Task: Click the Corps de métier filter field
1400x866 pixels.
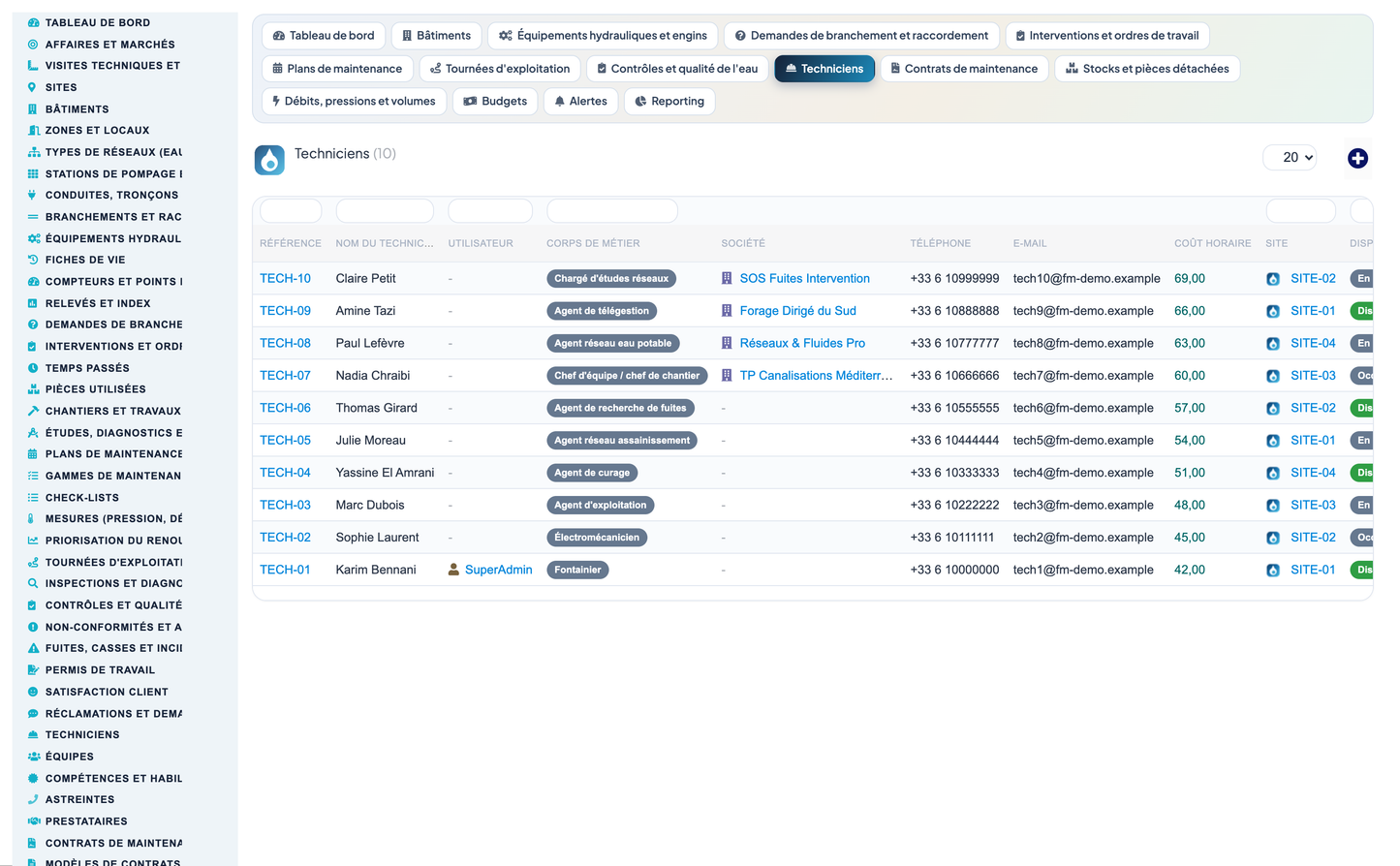Action: point(612,210)
